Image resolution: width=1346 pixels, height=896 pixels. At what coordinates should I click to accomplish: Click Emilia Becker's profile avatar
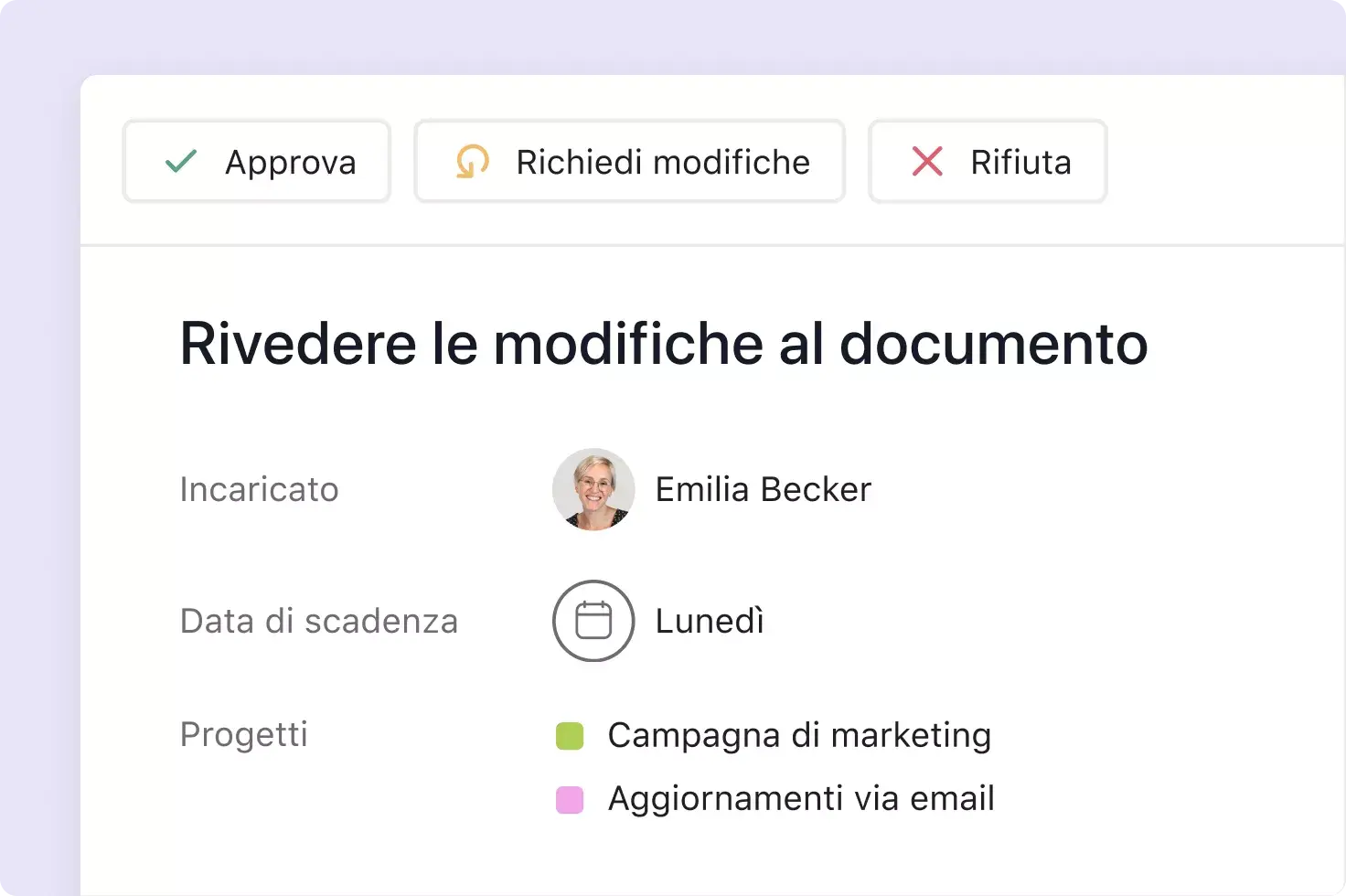[x=593, y=489]
